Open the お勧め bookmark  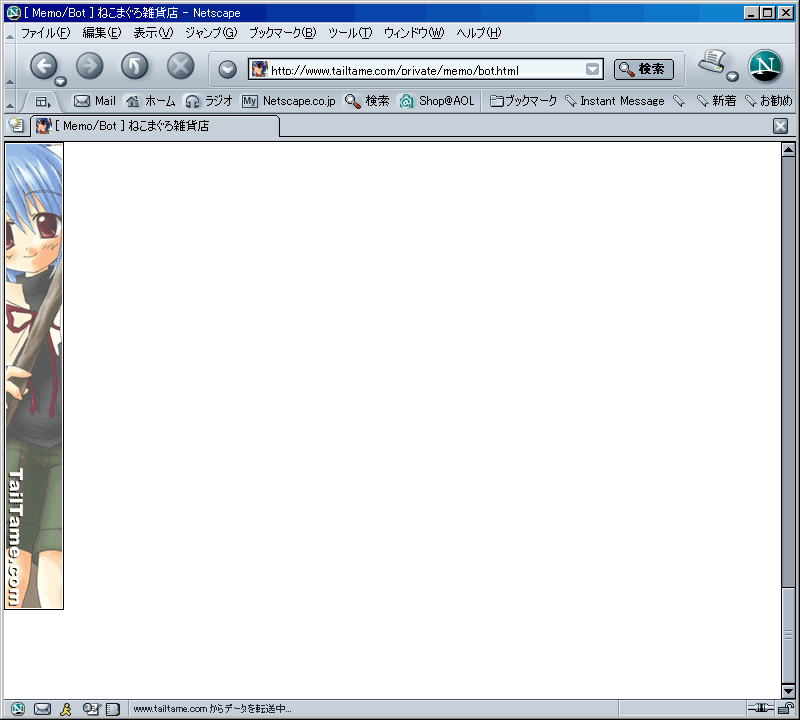click(x=768, y=101)
